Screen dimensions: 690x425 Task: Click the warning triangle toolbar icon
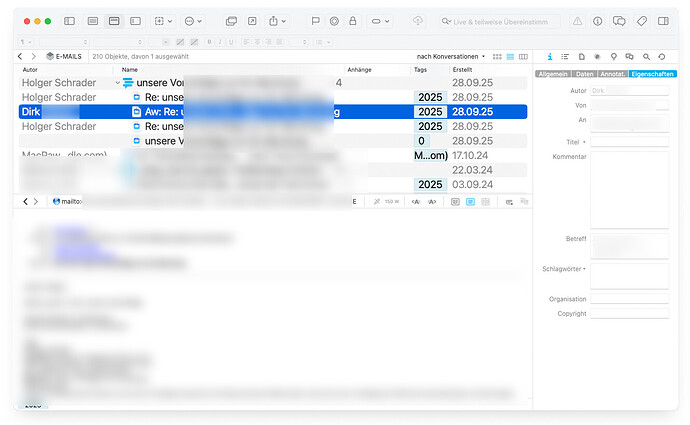pyautogui.click(x=577, y=21)
